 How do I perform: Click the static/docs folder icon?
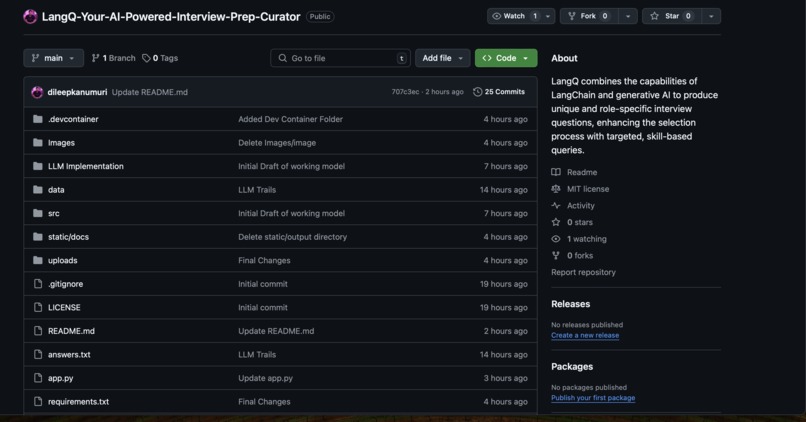pyautogui.click(x=38, y=236)
